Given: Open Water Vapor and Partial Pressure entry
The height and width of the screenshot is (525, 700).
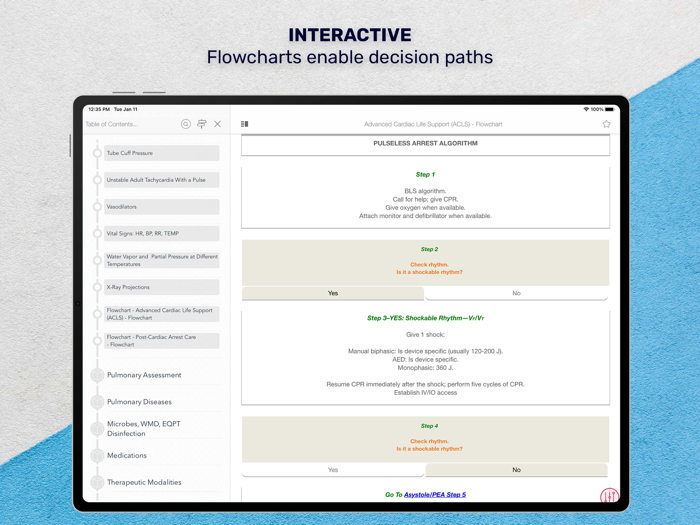Looking at the screenshot, I should [x=162, y=260].
